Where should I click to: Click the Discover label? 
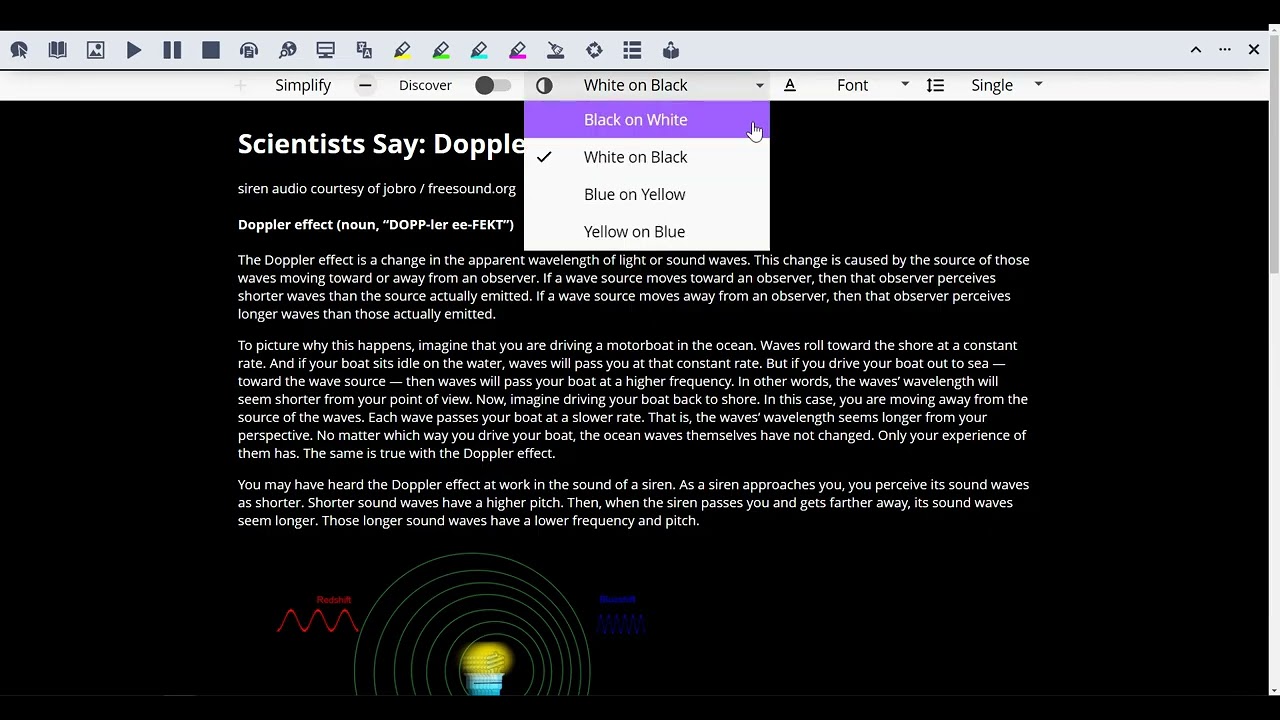[425, 85]
